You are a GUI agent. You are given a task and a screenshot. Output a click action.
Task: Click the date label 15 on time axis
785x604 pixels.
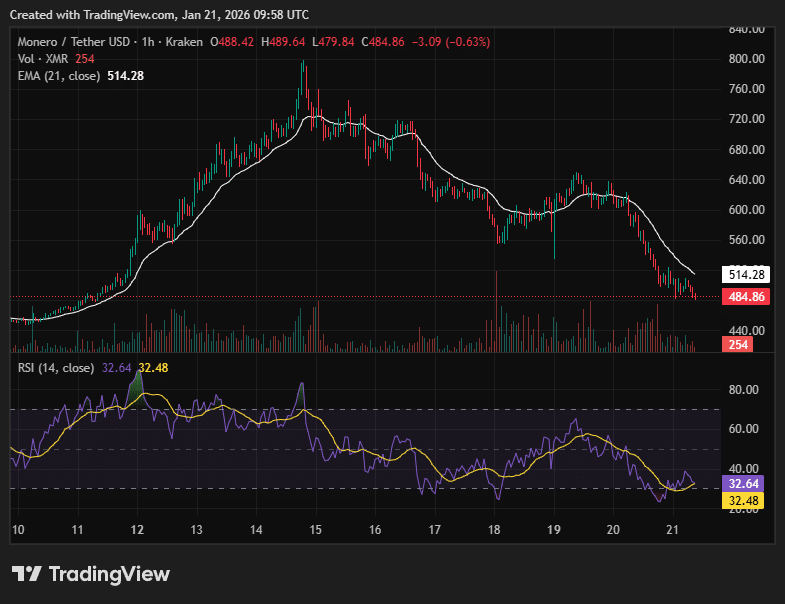(x=315, y=529)
